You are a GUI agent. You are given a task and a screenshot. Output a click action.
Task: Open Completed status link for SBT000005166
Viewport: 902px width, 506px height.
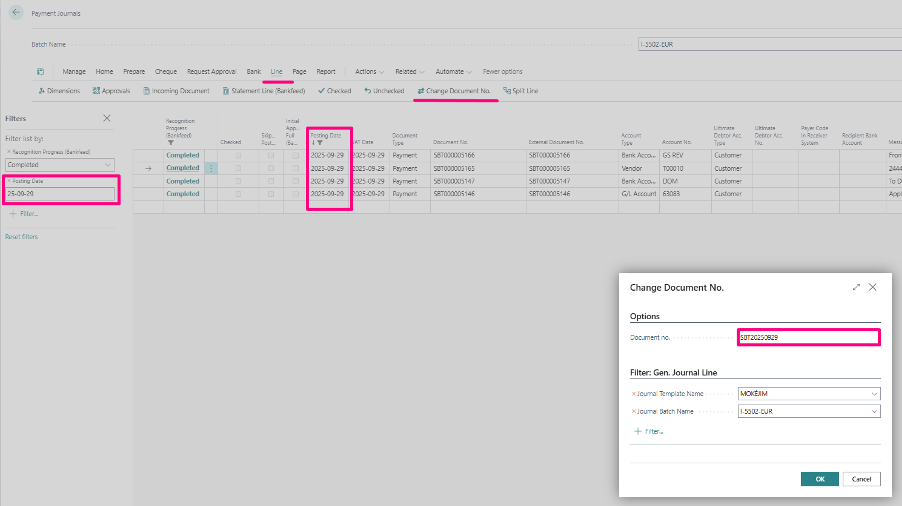coord(182,155)
